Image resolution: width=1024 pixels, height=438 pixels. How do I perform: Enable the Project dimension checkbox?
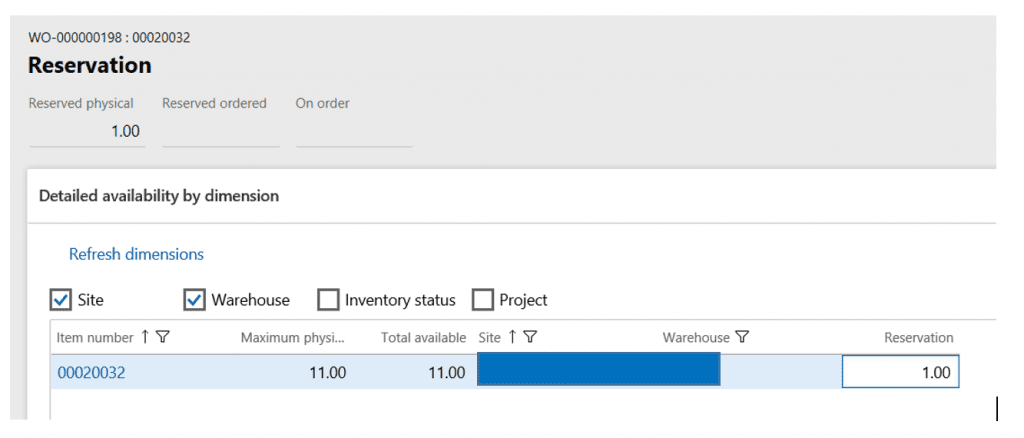tap(483, 300)
